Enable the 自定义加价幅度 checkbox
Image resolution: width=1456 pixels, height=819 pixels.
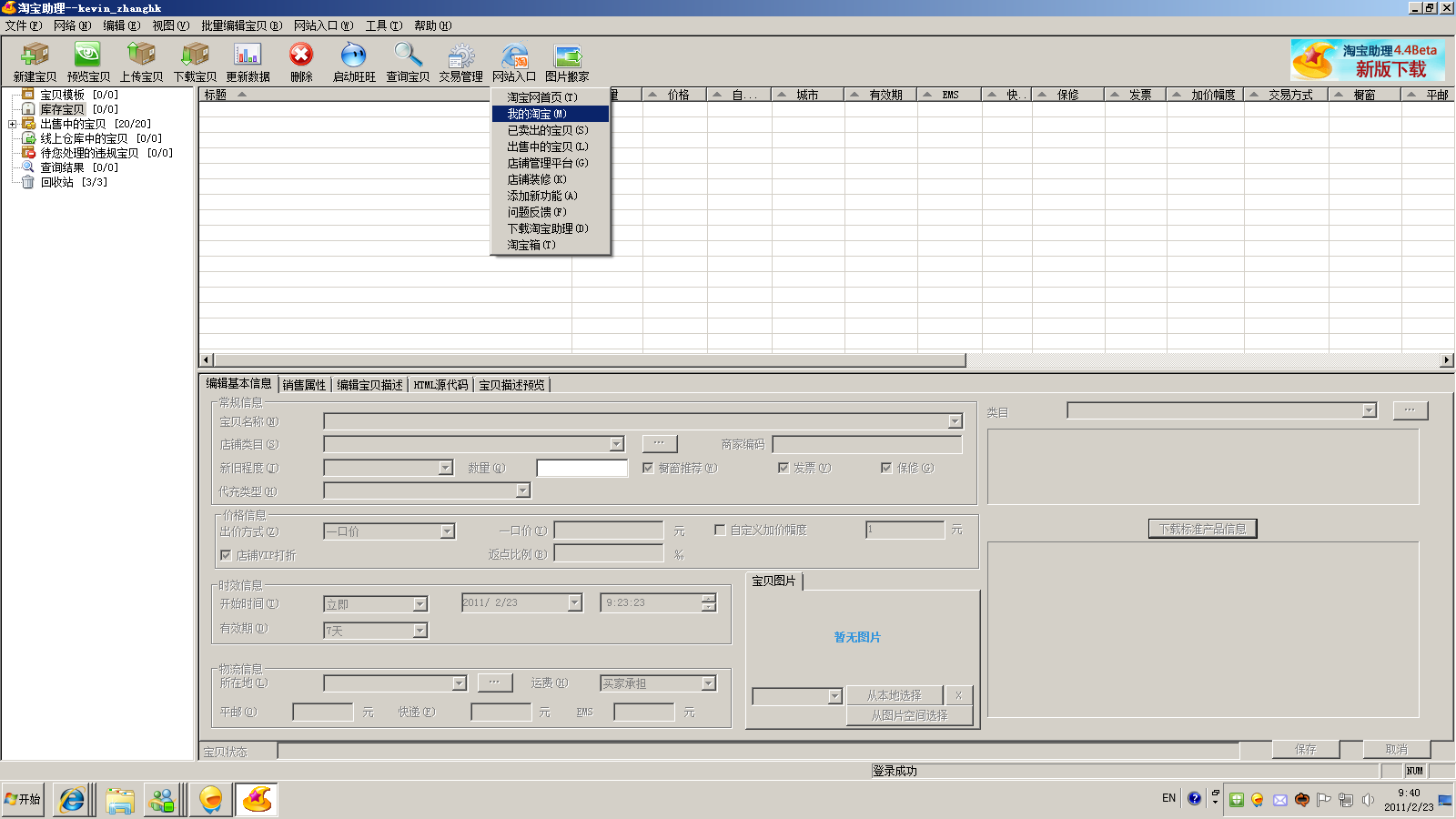[720, 530]
